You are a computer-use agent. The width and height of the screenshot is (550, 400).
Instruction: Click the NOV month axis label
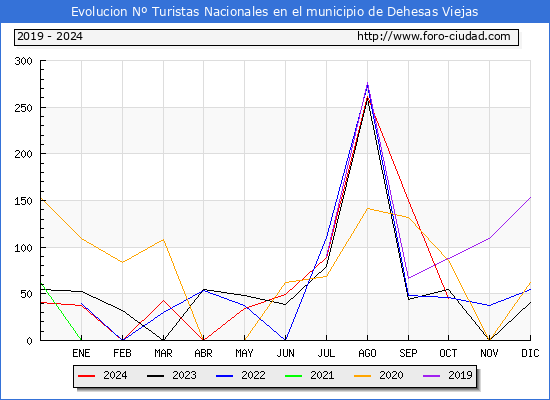click(x=489, y=353)
